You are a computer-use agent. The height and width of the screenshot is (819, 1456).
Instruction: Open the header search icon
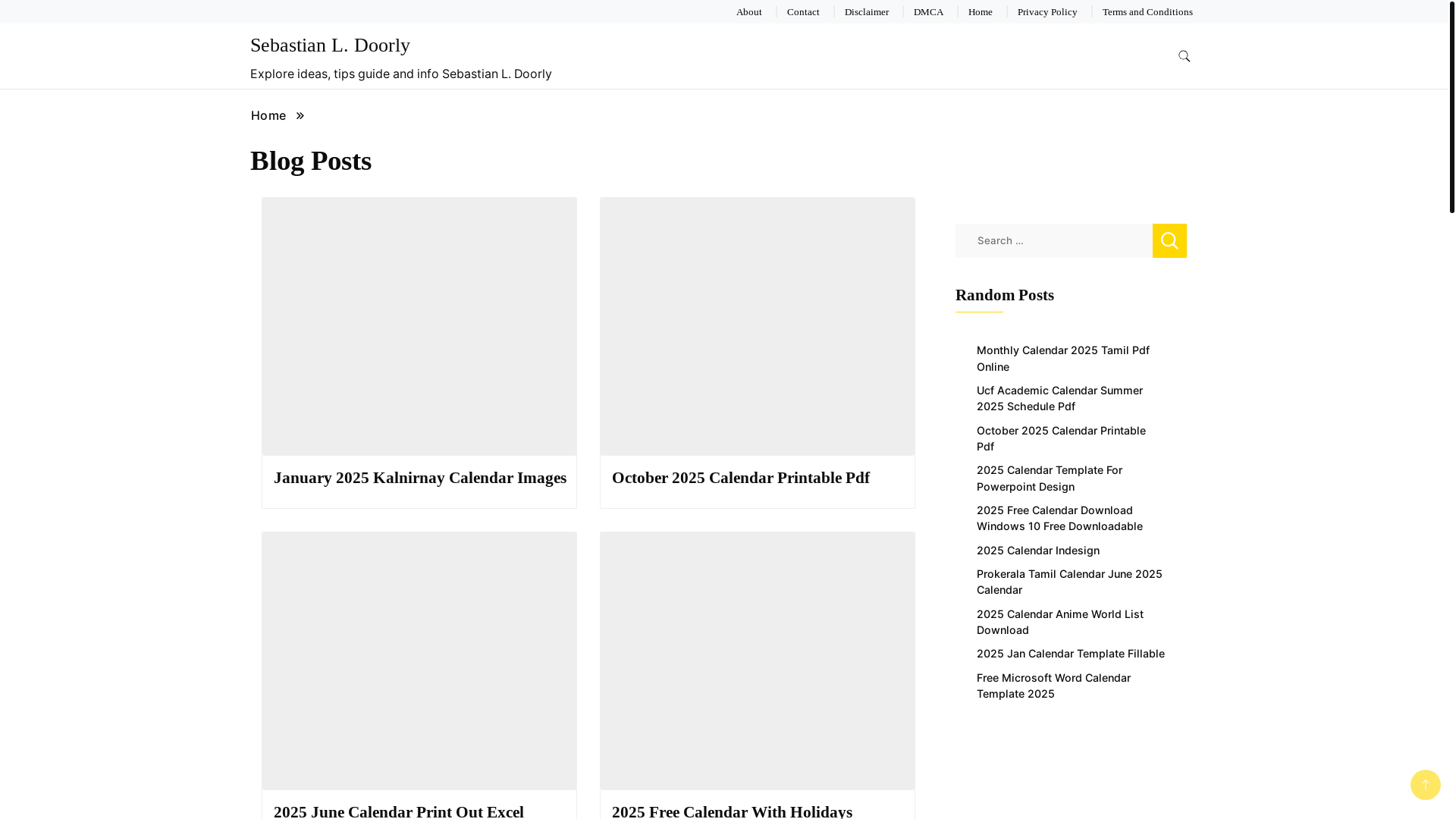pyautogui.click(x=1184, y=56)
